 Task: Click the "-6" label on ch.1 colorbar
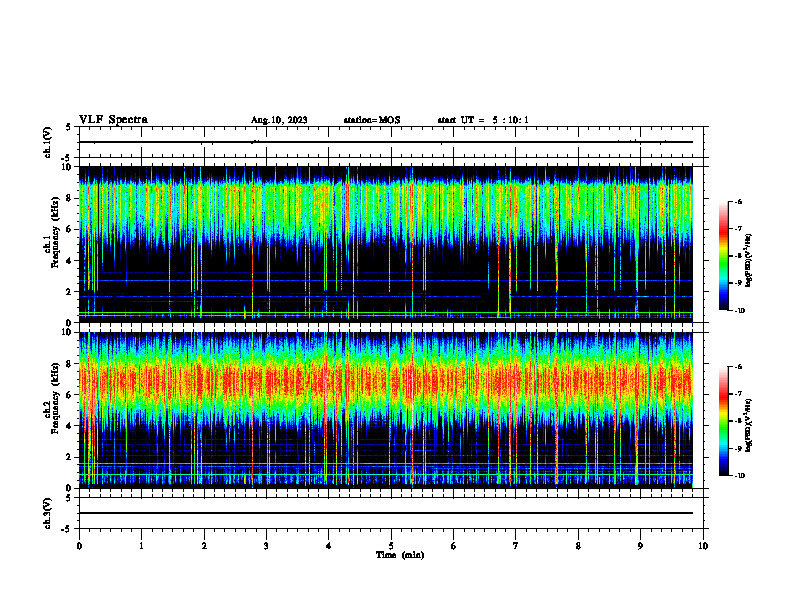pyautogui.click(x=738, y=201)
